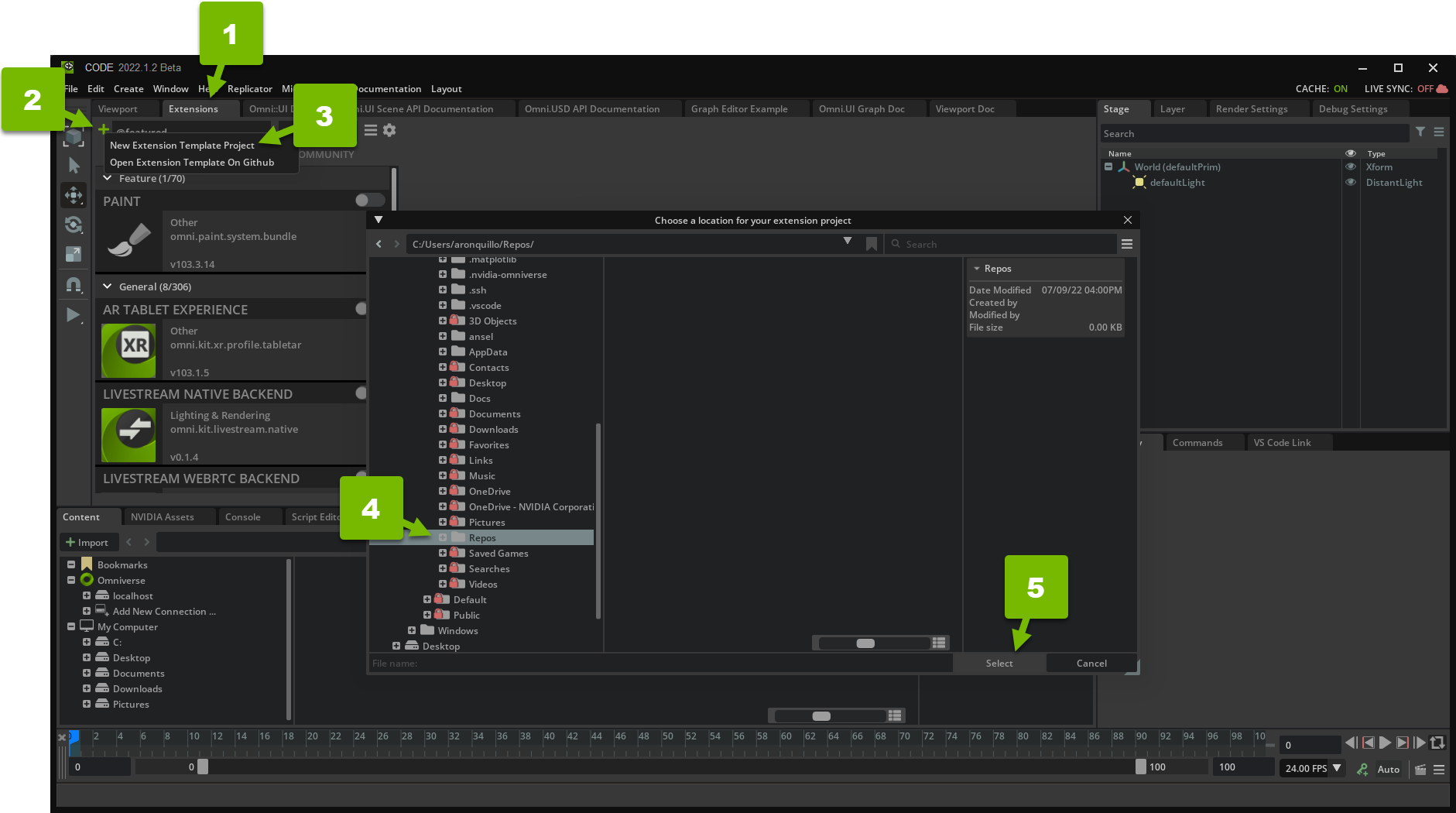
Task: Click the timeline Play button
Action: [1386, 743]
